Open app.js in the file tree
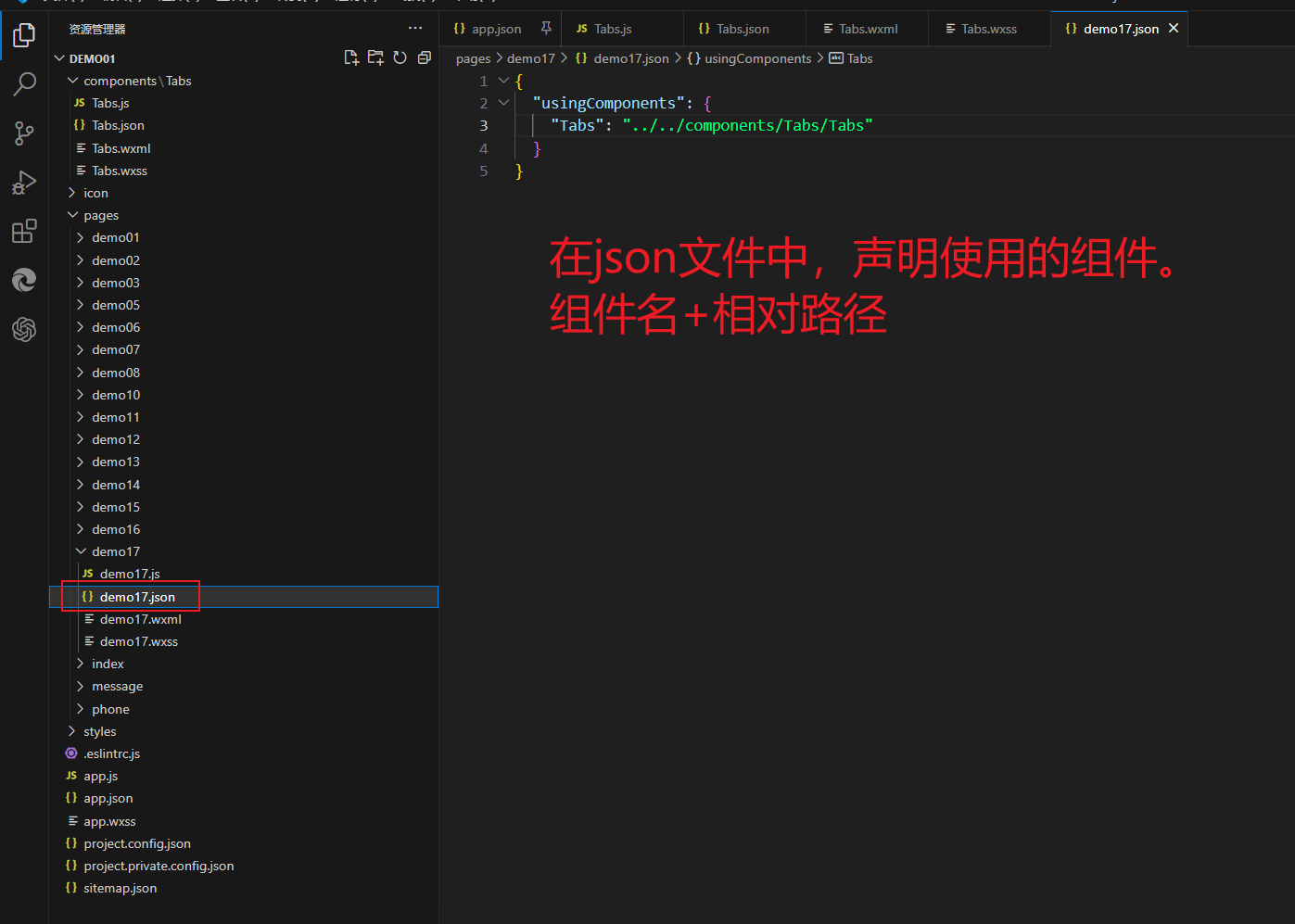The image size is (1295, 924). tap(243, 776)
